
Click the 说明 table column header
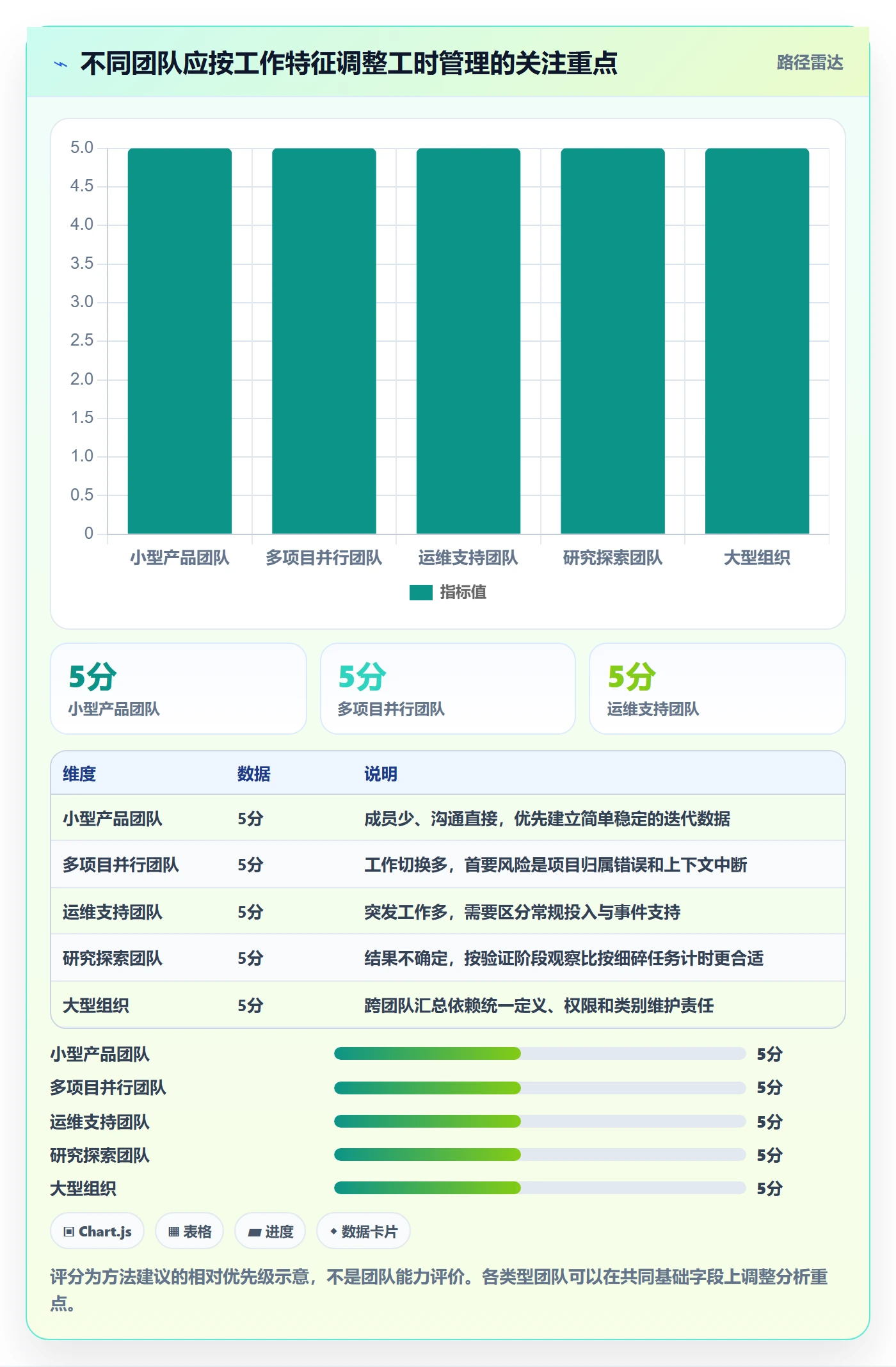(381, 774)
